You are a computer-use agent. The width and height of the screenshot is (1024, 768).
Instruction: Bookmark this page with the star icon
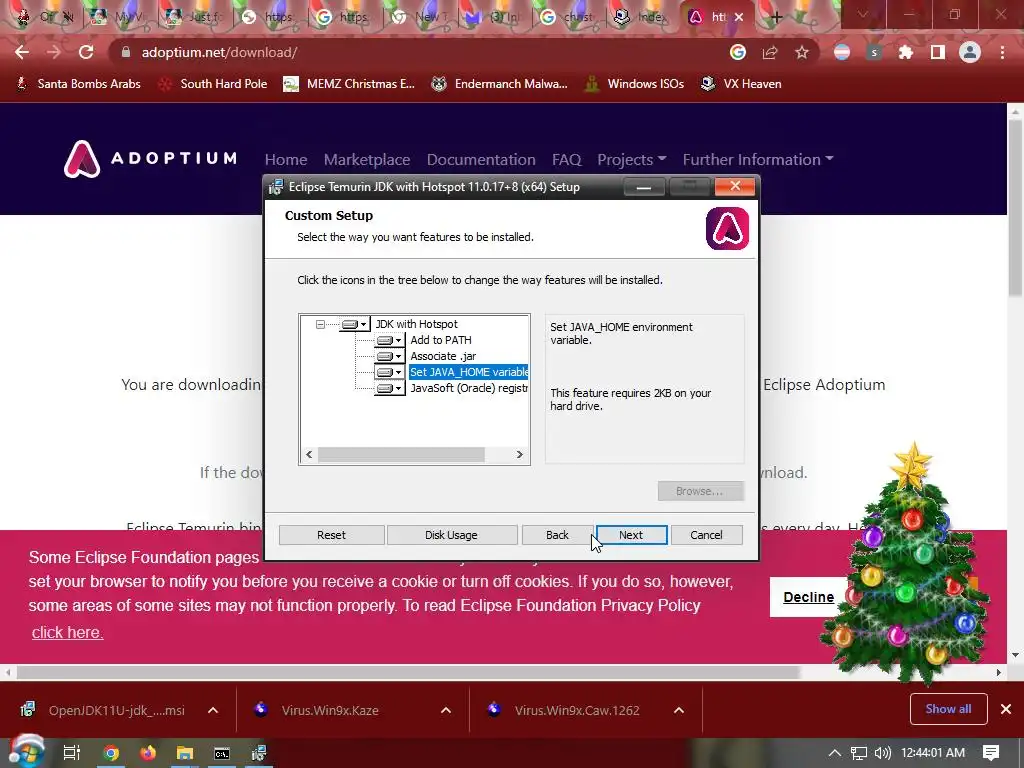[x=802, y=52]
